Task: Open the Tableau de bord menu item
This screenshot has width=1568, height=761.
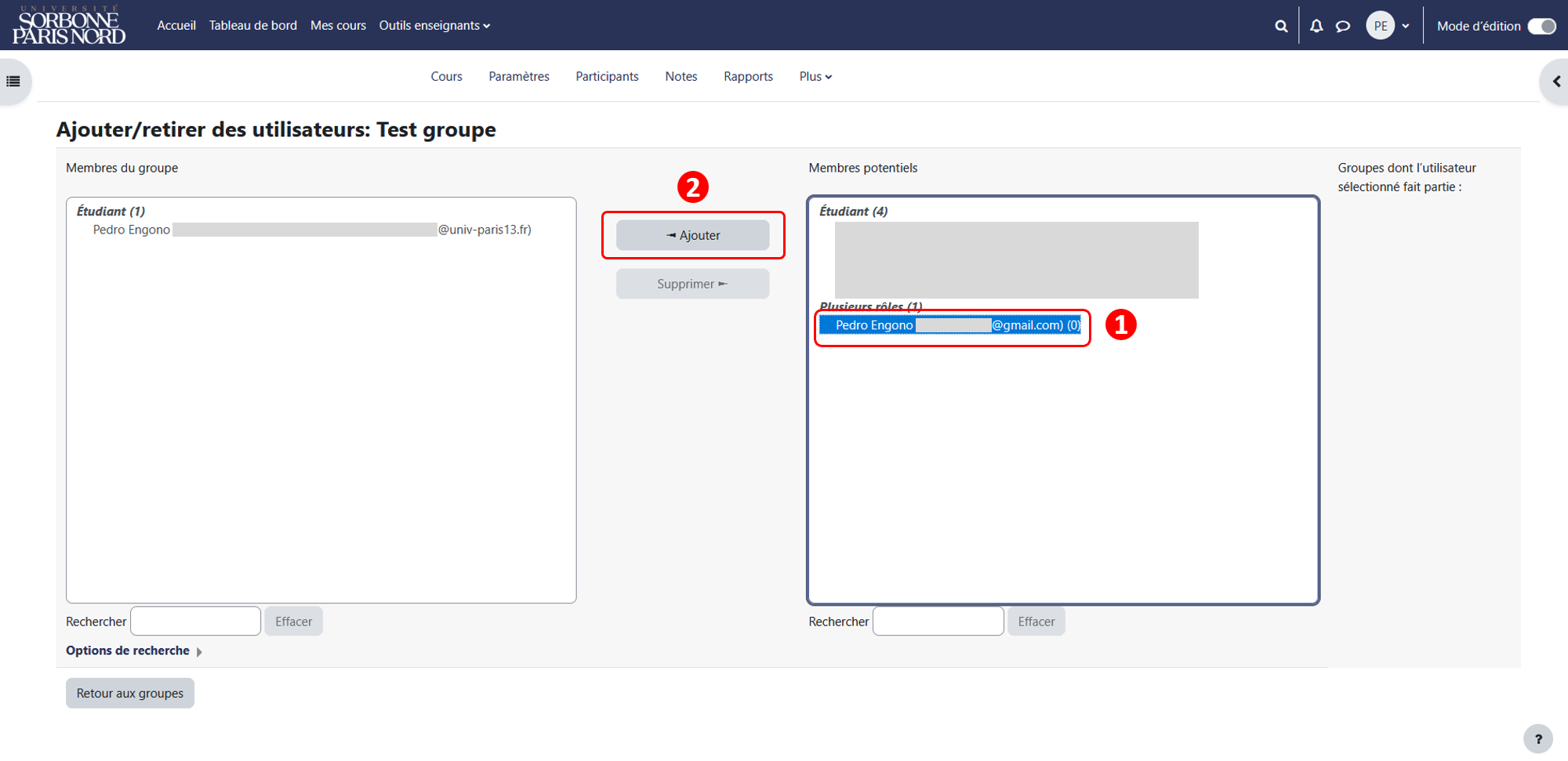Action: (x=252, y=25)
